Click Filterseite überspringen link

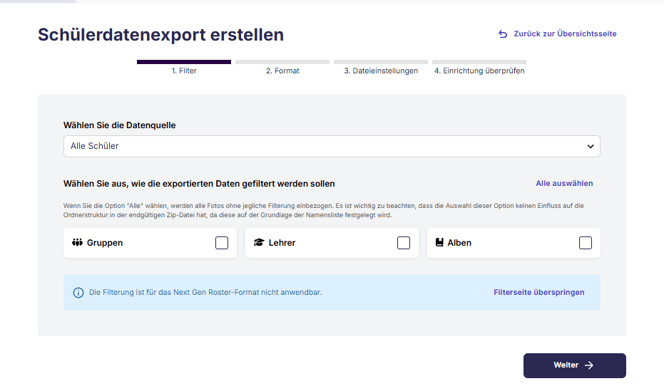(539, 292)
